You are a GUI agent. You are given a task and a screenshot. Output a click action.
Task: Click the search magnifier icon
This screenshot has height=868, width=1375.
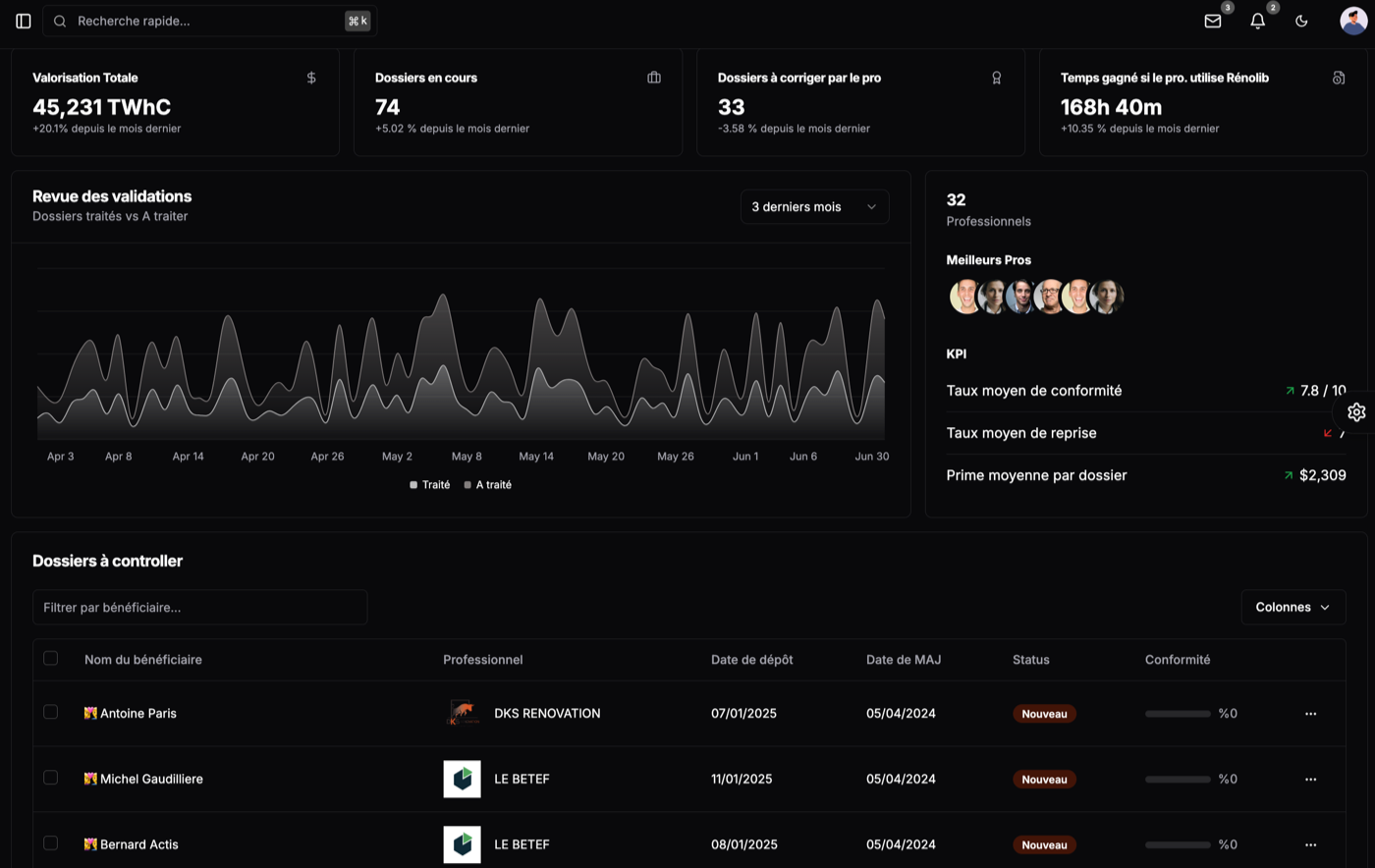pos(59,21)
